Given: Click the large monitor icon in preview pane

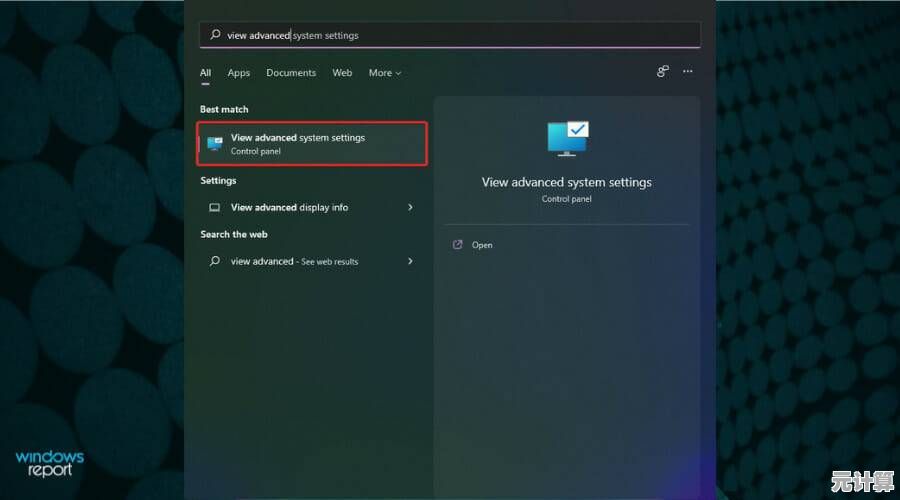Looking at the screenshot, I should [x=567, y=139].
